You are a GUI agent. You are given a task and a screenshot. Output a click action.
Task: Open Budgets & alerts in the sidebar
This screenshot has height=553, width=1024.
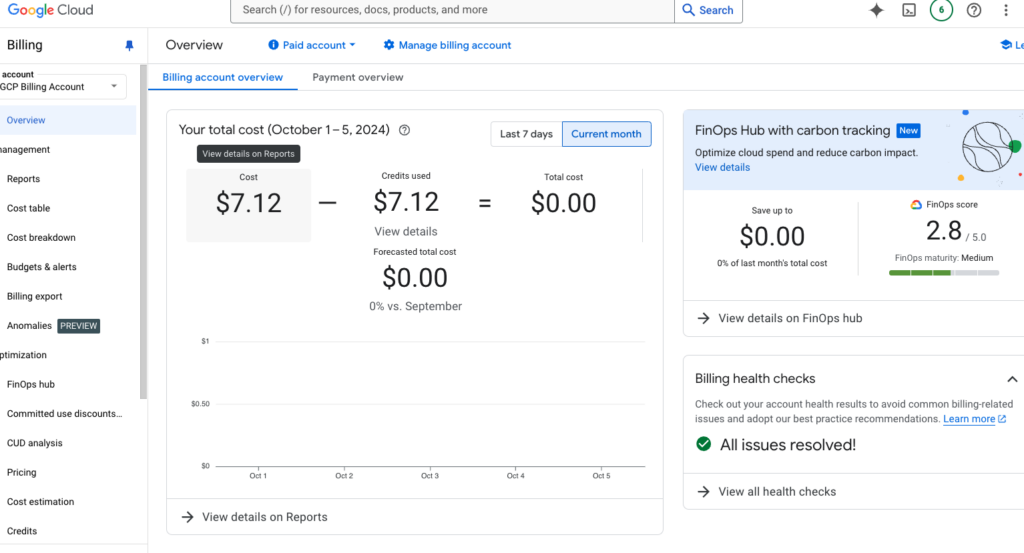41,267
